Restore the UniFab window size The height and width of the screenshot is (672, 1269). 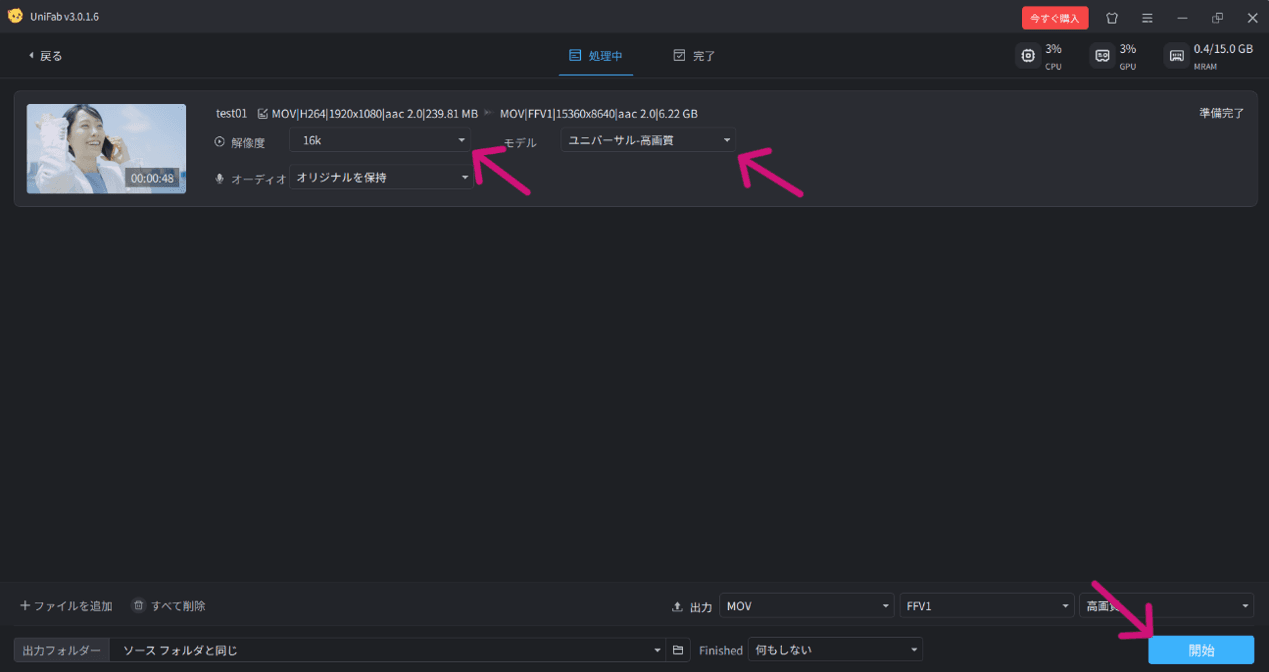pos(1217,18)
